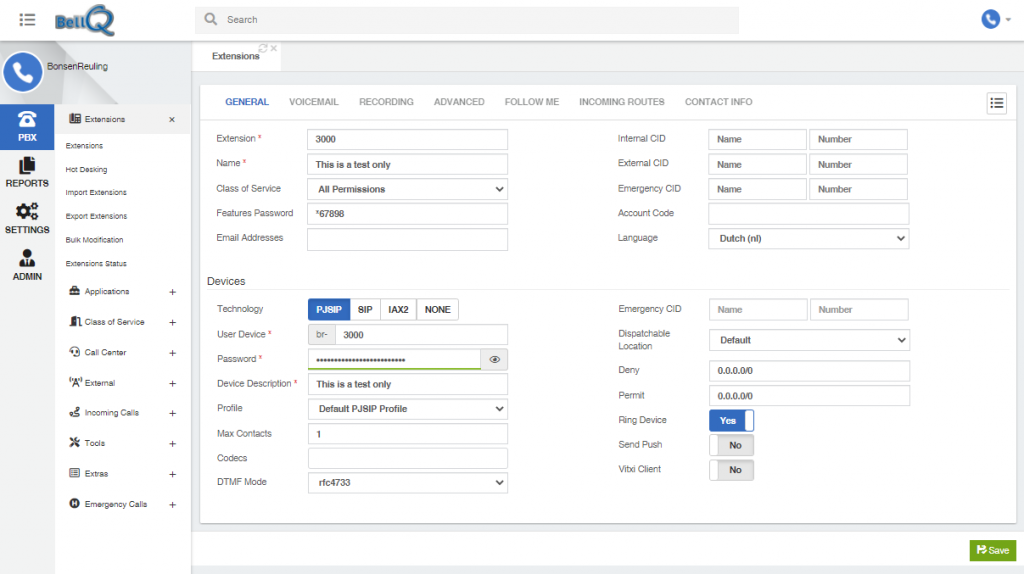Click the Tools wrench icon
The width and height of the screenshot is (1024, 574).
[74, 442]
